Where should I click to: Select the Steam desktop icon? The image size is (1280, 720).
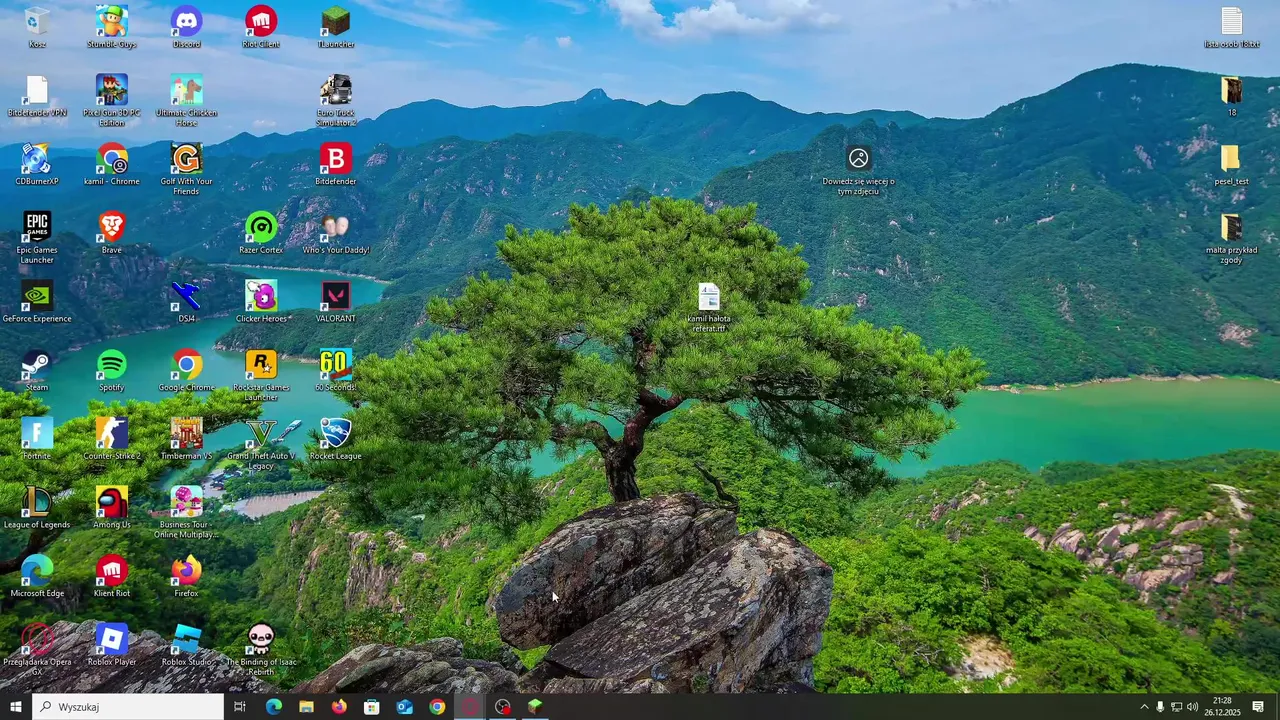[x=37, y=370]
